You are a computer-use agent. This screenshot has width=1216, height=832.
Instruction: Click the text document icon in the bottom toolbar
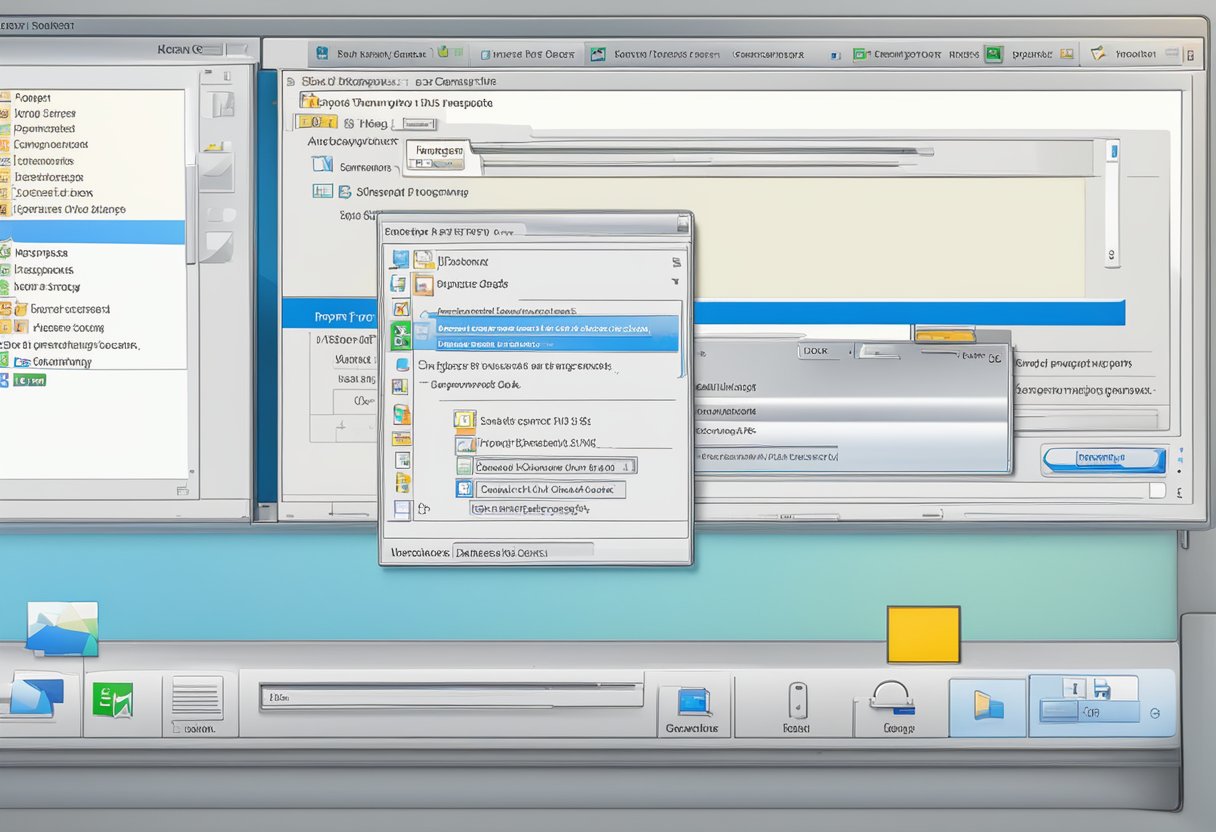197,697
